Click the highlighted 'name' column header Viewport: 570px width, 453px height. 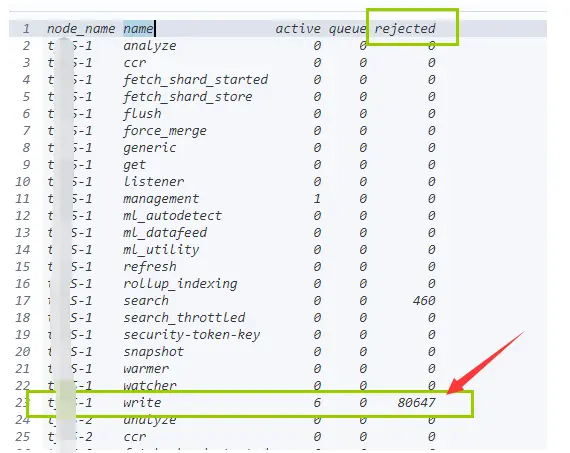(138, 28)
